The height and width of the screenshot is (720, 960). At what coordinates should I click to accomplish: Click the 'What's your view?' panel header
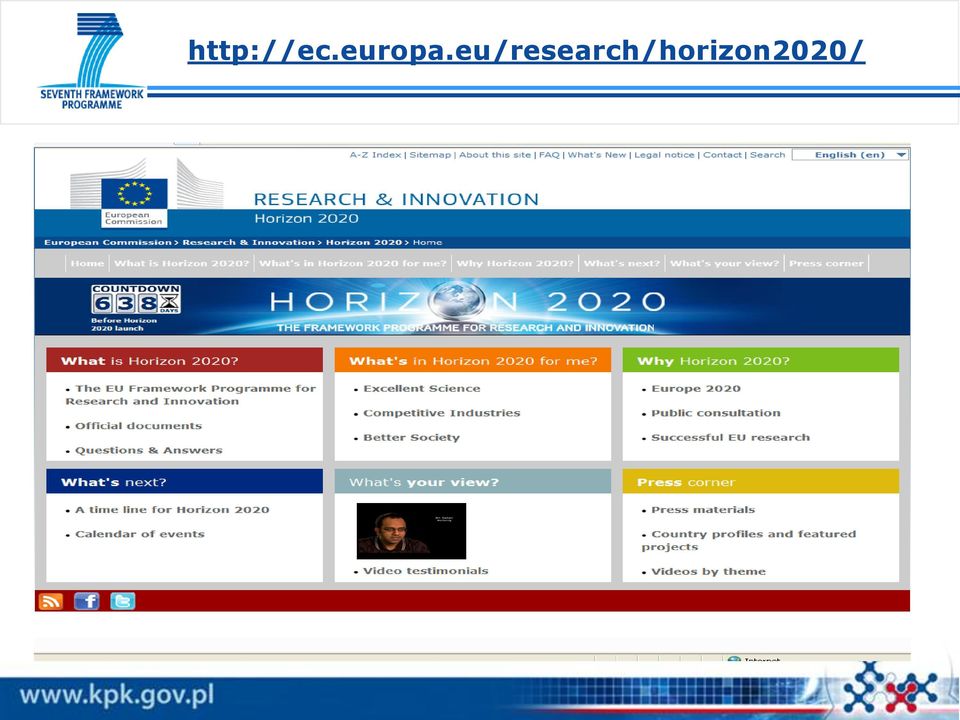pos(473,482)
